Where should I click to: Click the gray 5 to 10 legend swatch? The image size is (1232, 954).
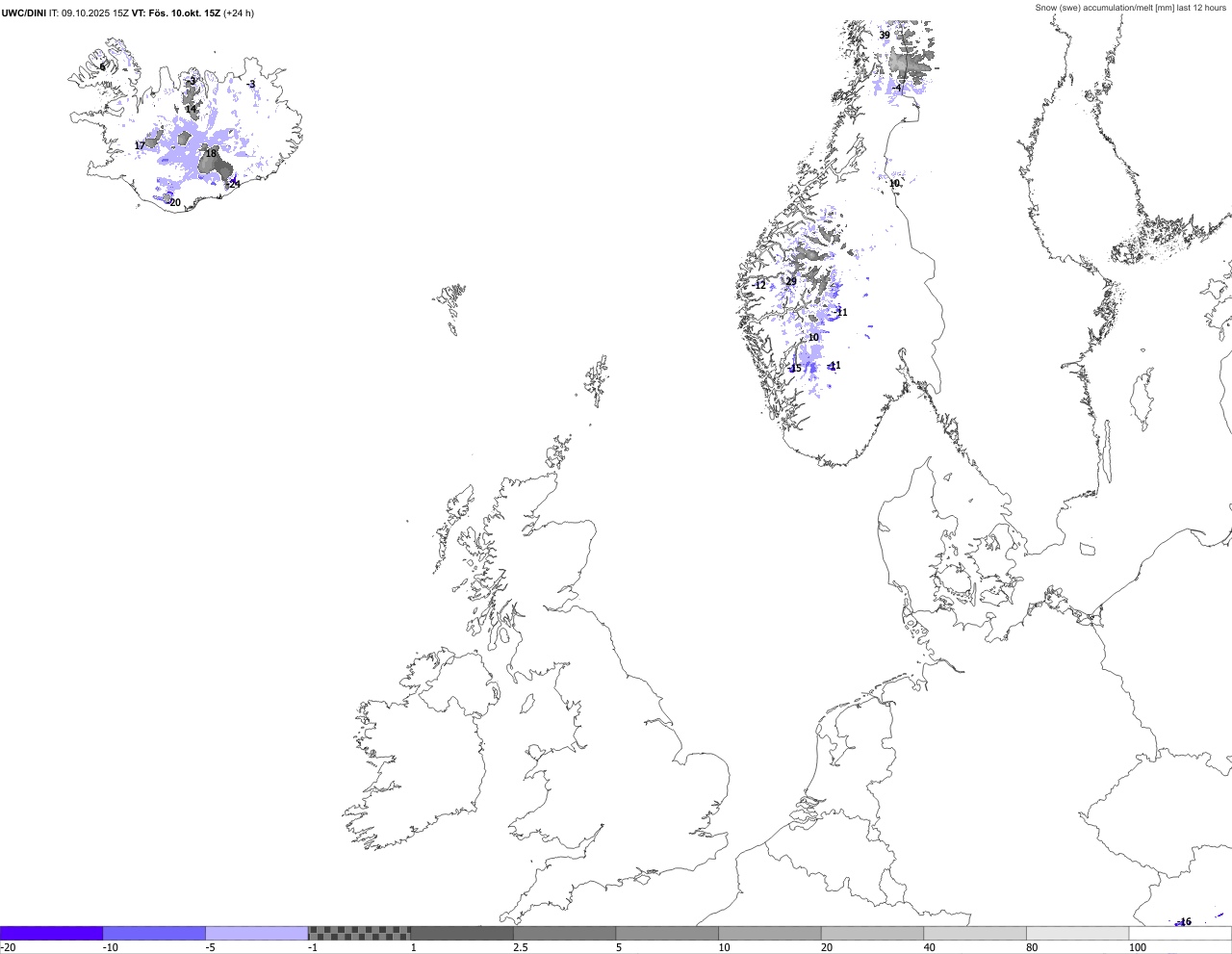click(667, 933)
